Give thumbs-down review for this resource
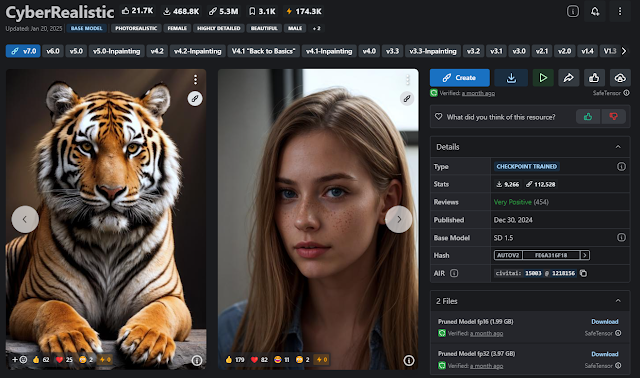This screenshot has height=378, width=640. pos(613,117)
